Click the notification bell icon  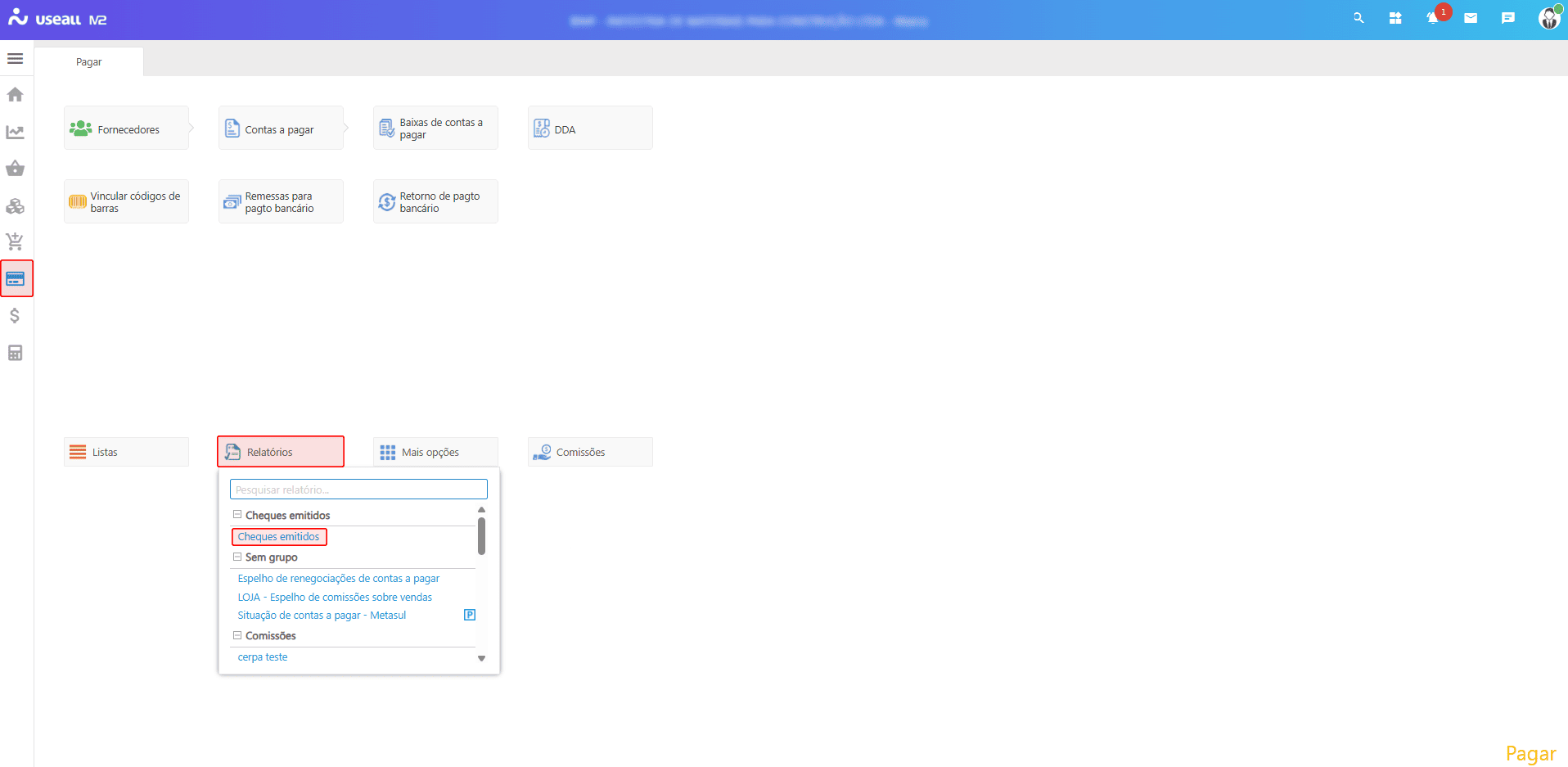click(x=1432, y=18)
